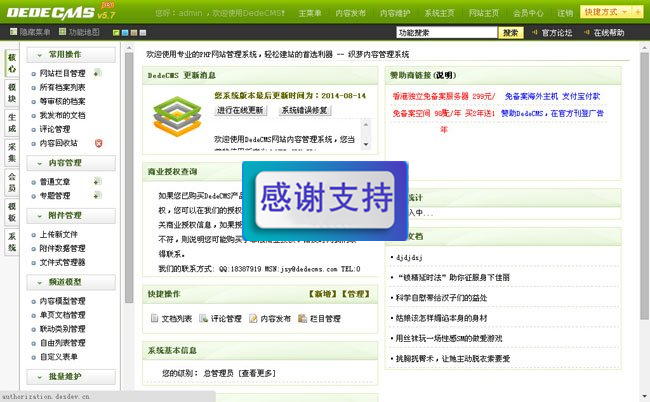
Task: Click the 功能搜索 search input field
Action: pyautogui.click(x=446, y=32)
